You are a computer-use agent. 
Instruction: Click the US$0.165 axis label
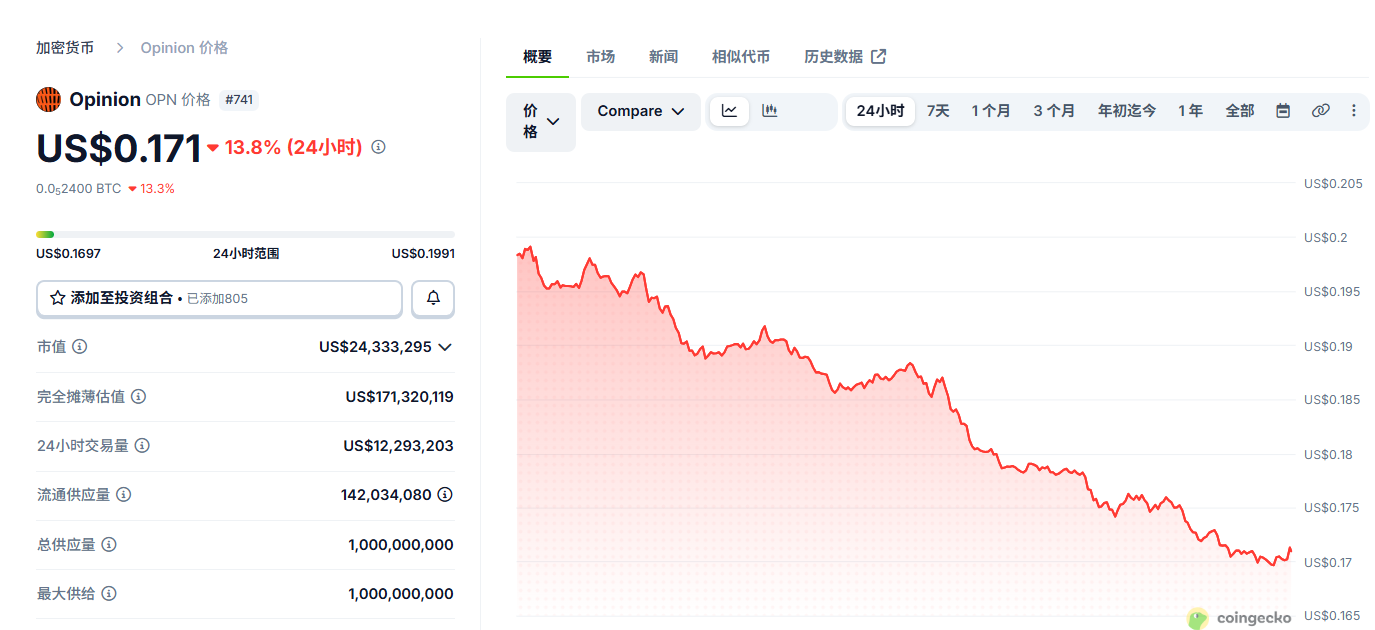click(x=1333, y=616)
